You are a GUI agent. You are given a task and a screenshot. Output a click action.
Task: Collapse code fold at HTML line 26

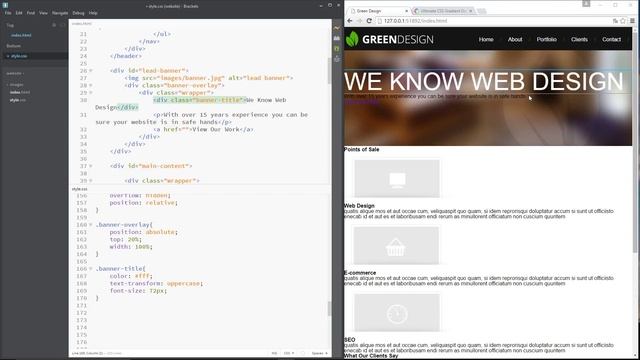[x=91, y=71]
